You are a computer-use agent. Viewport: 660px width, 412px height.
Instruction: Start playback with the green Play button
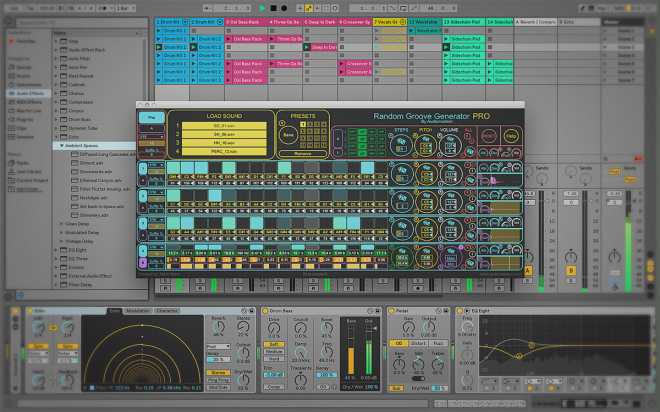[x=262, y=8]
